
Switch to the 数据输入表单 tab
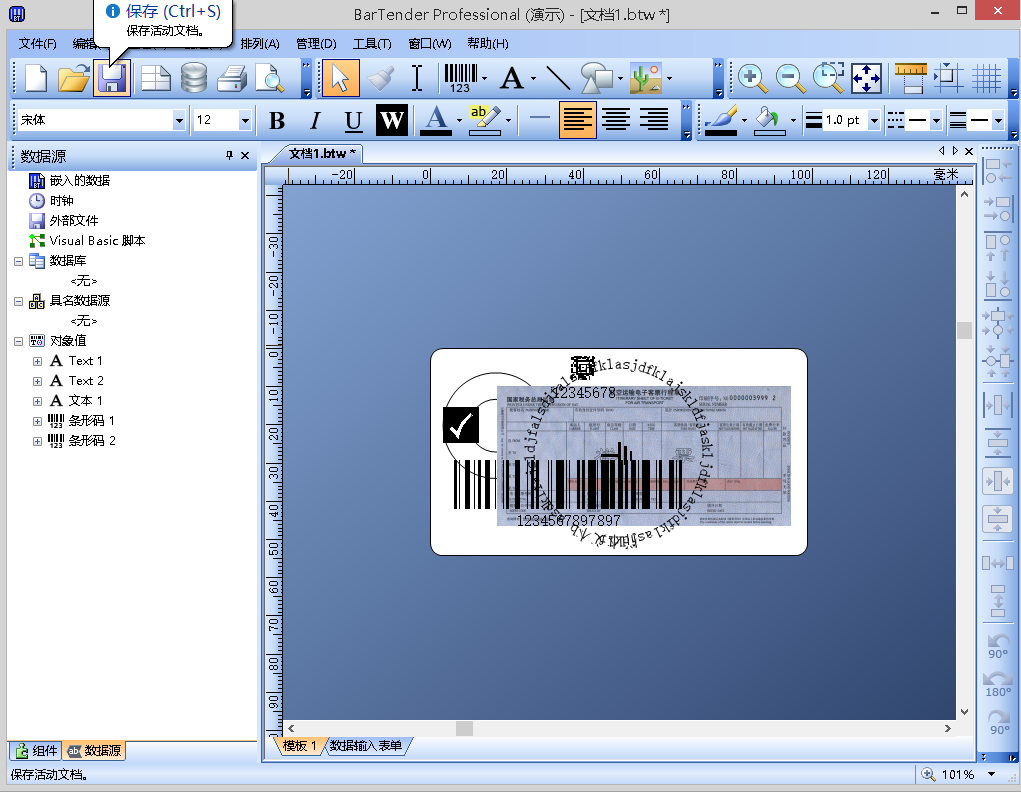[x=365, y=746]
